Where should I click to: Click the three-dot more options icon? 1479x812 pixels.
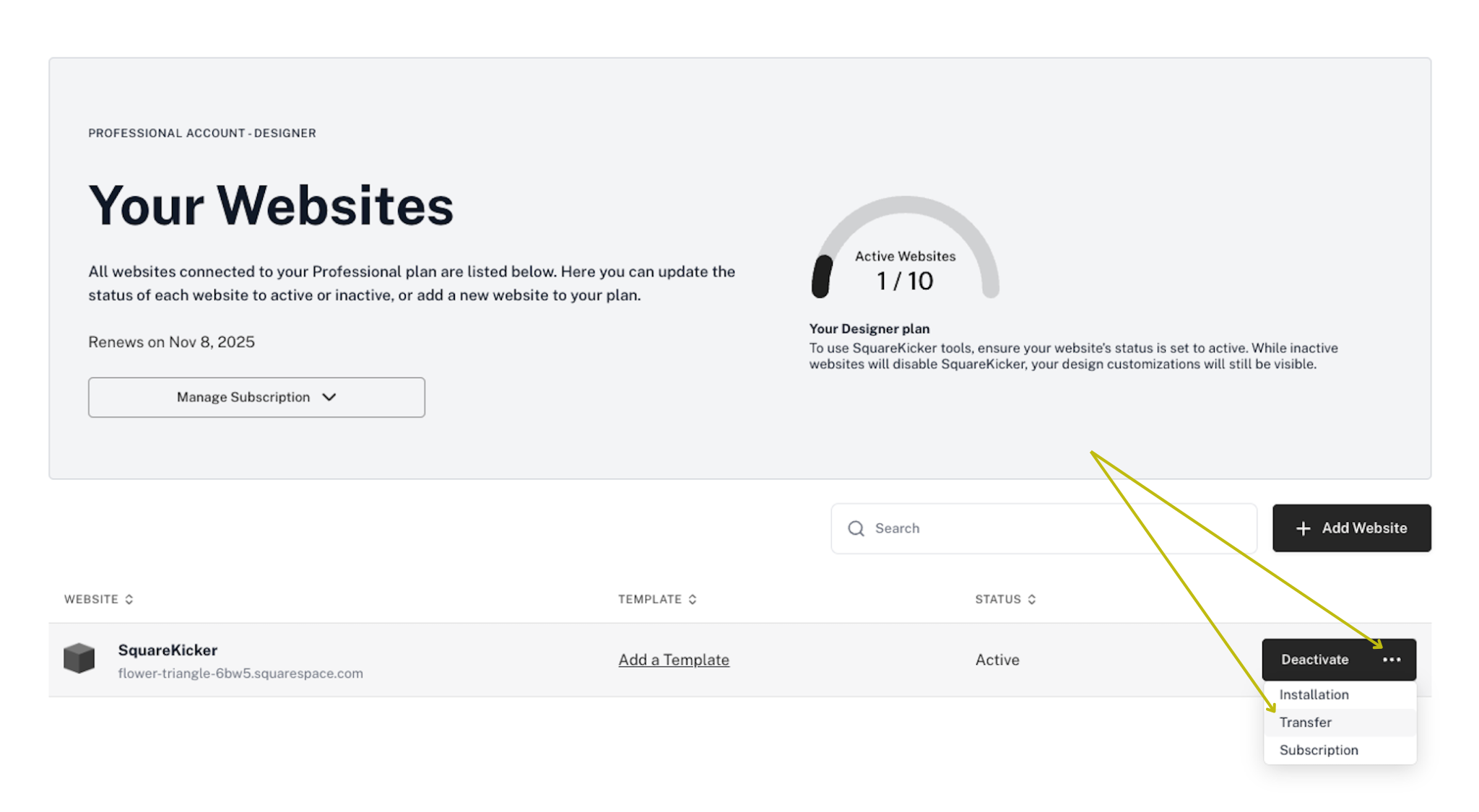click(1393, 659)
